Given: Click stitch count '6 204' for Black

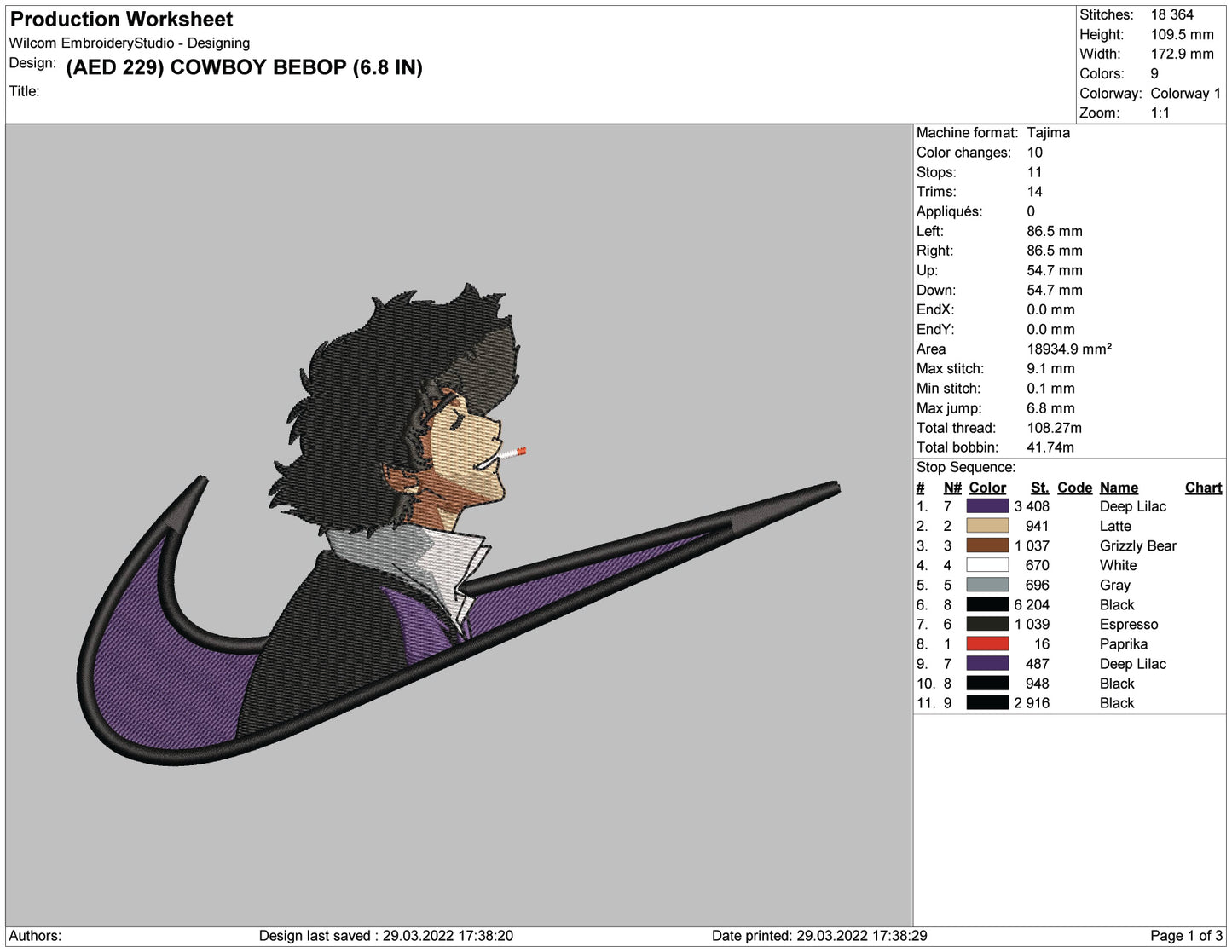Looking at the screenshot, I should click(1032, 604).
